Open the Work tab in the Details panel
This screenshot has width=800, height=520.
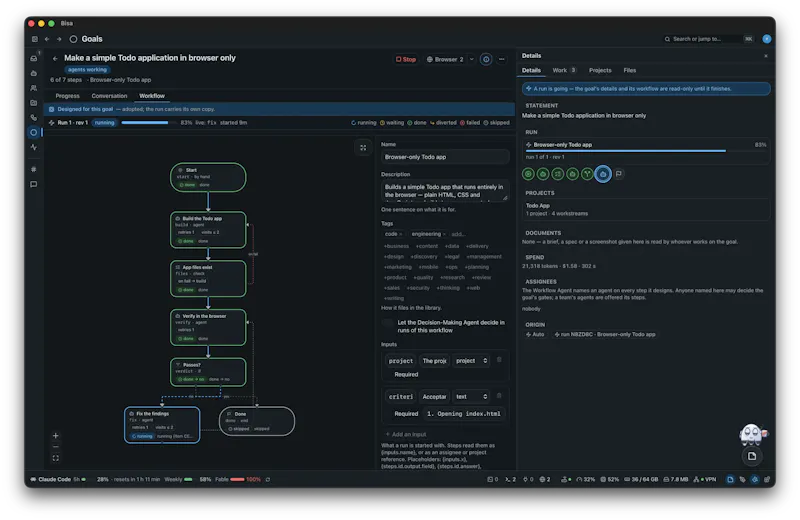pos(564,70)
